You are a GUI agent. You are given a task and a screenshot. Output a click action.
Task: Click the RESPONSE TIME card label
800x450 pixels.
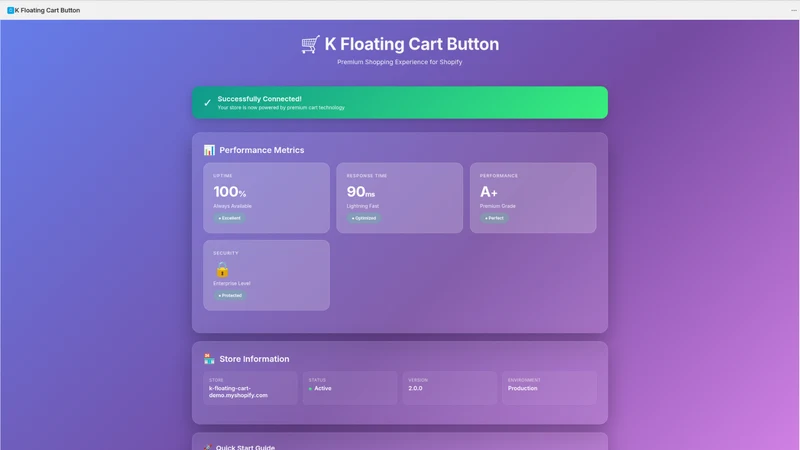click(x=367, y=176)
